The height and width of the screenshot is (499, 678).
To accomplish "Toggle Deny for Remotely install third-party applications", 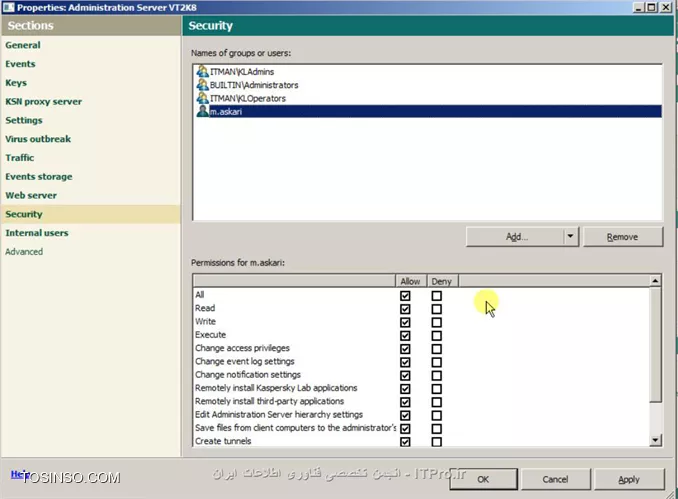I will click(x=437, y=402).
